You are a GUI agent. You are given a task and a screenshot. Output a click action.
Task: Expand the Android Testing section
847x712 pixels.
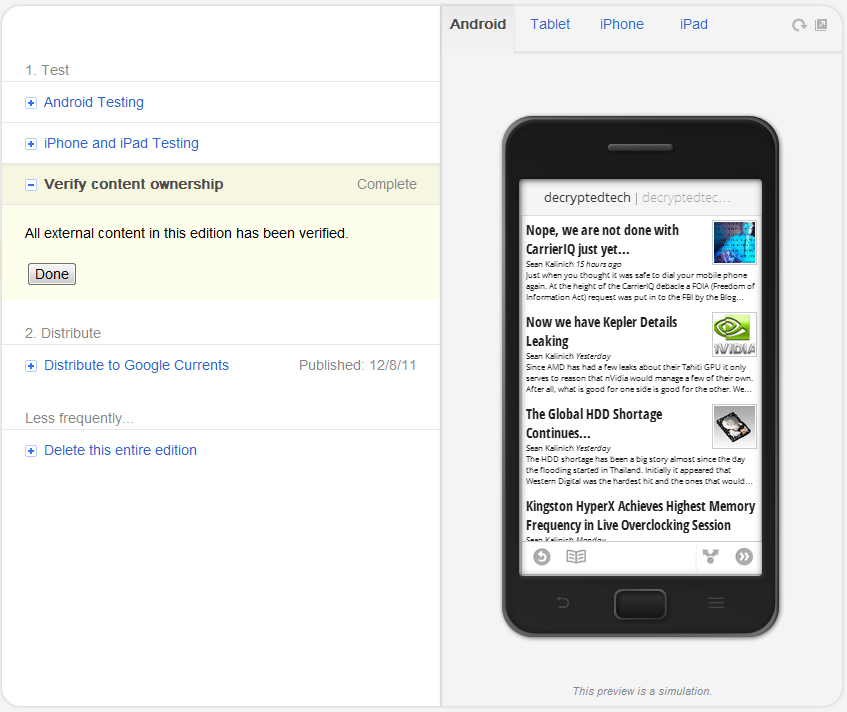click(x=31, y=103)
